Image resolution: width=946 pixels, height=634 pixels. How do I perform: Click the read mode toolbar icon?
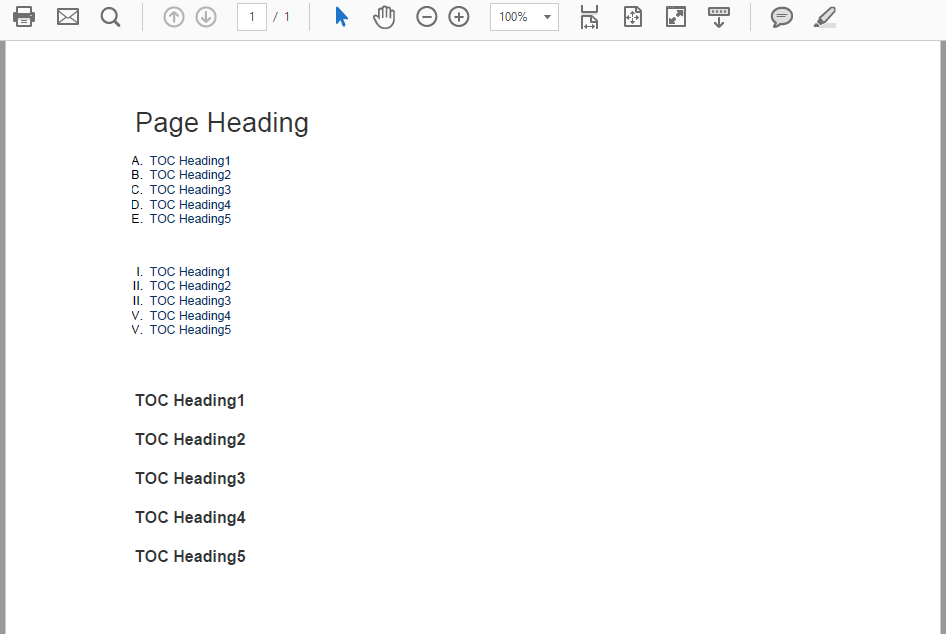pos(719,17)
